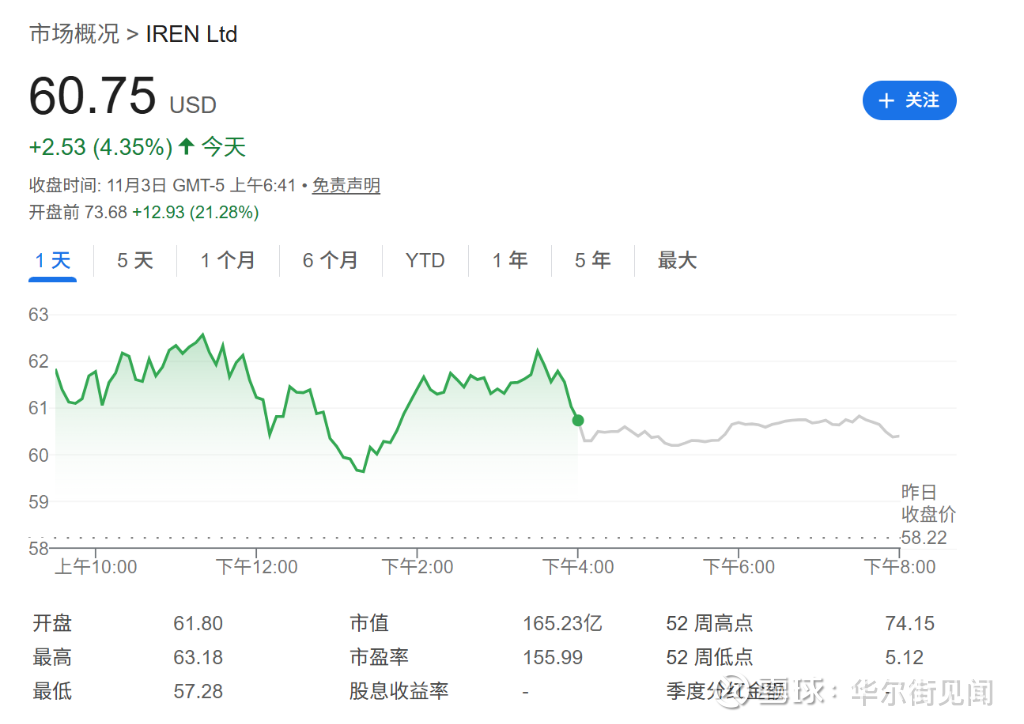1024x724 pixels.
Task: Click the 下午8:00 axis label
Action: (x=900, y=567)
